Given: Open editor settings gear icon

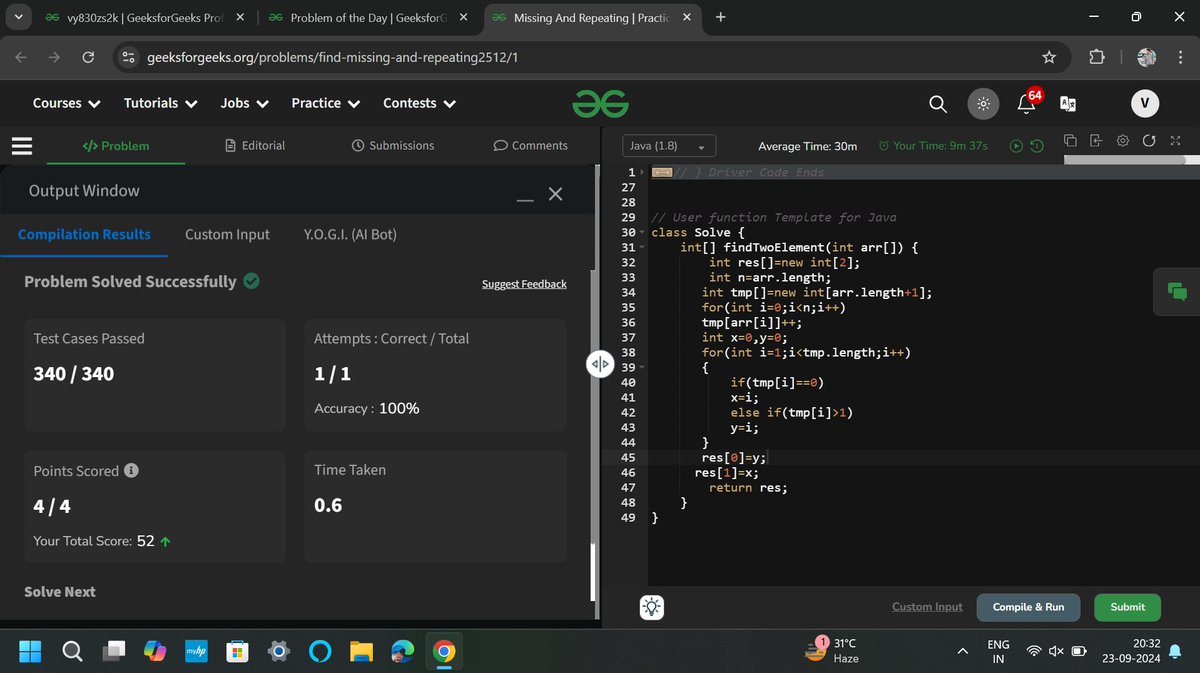Looking at the screenshot, I should pos(1122,141).
